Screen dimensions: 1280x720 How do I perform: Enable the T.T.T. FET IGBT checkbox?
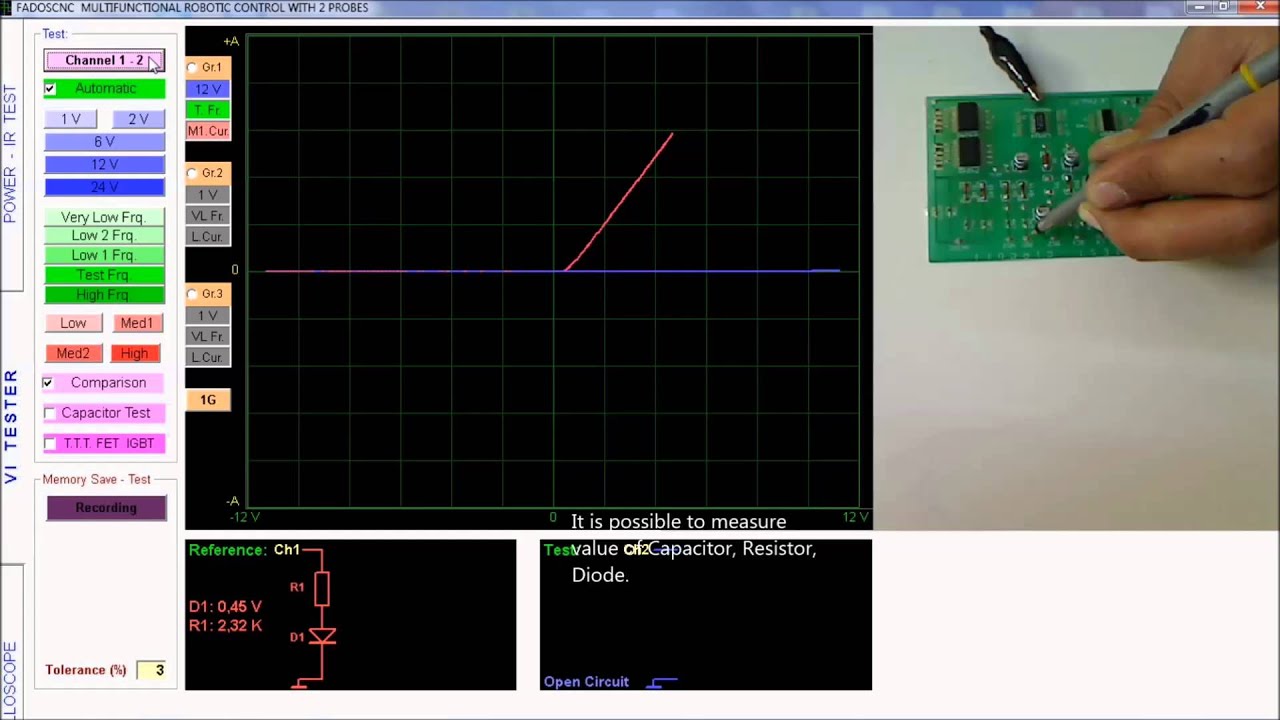point(50,443)
